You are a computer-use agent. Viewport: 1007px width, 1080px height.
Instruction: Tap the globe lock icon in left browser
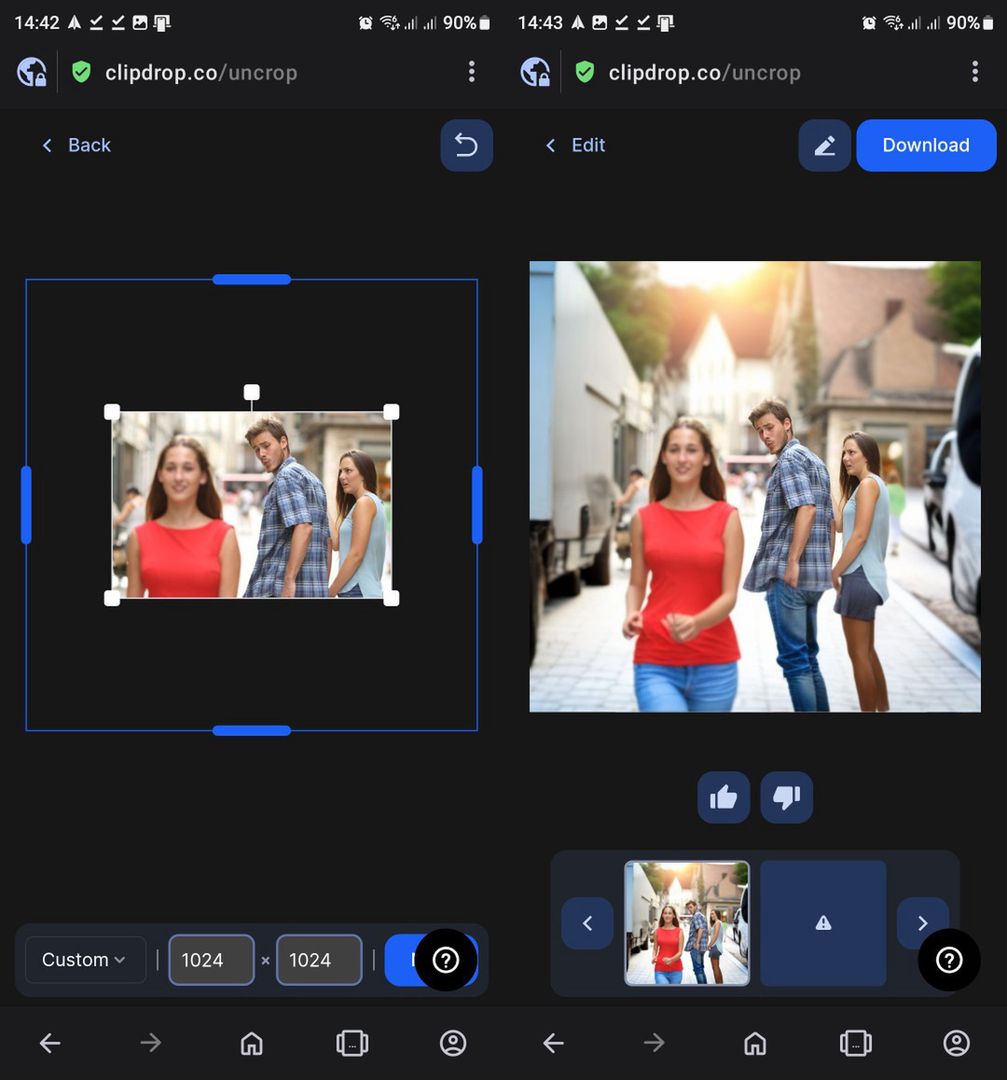(32, 72)
